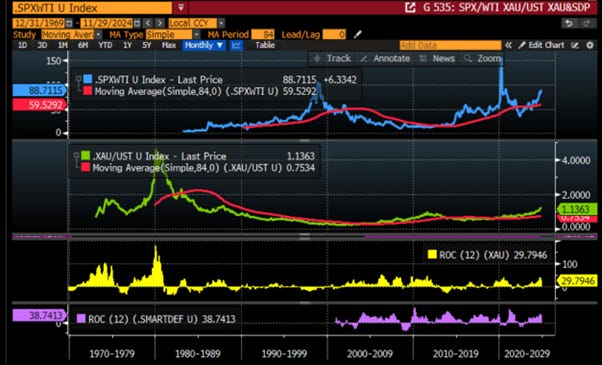Activate the Track crosshair tool
This screenshot has width=602, height=365.
point(332,58)
